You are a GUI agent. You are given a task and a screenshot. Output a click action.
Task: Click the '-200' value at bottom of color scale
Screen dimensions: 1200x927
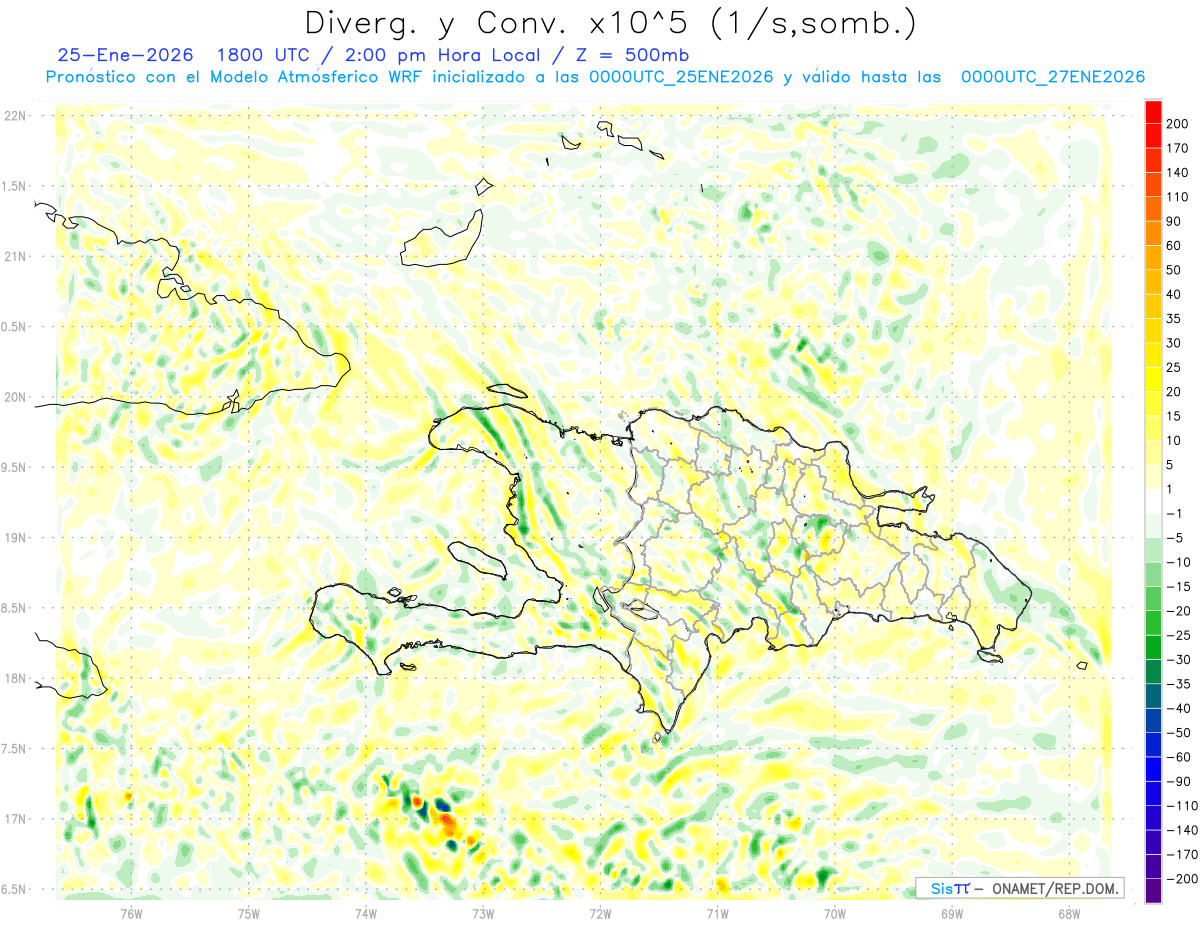click(1180, 879)
